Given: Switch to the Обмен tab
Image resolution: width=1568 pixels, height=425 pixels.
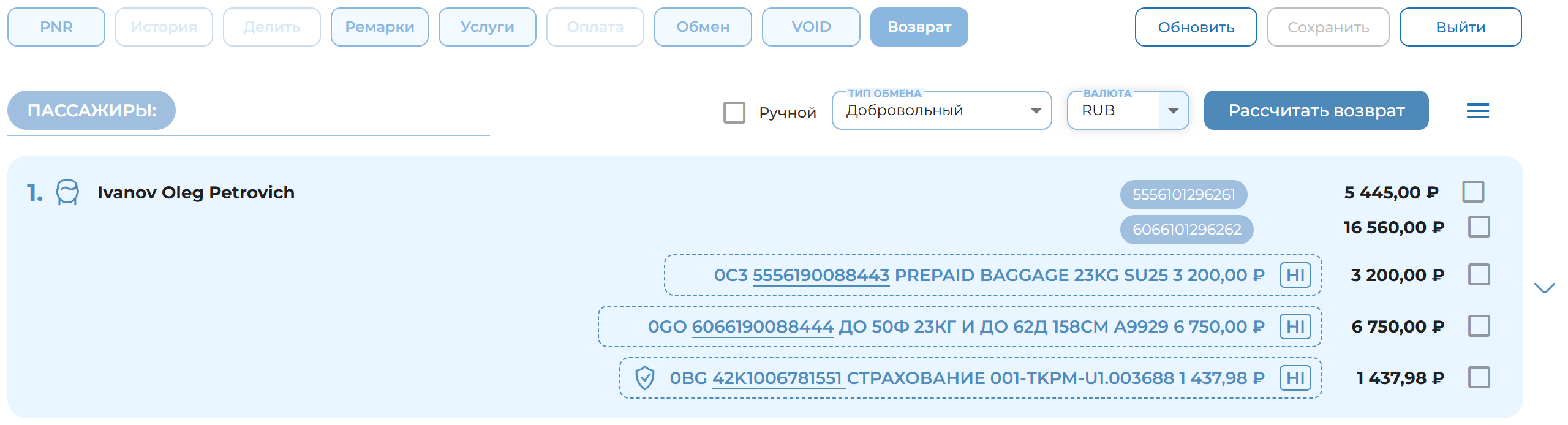Looking at the screenshot, I should [703, 27].
